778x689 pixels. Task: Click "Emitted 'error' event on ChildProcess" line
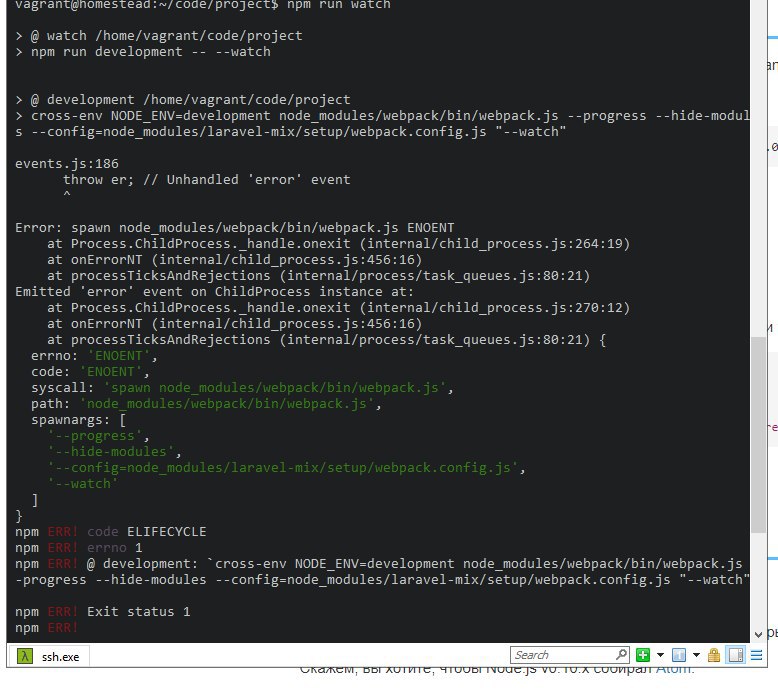[x=214, y=292]
